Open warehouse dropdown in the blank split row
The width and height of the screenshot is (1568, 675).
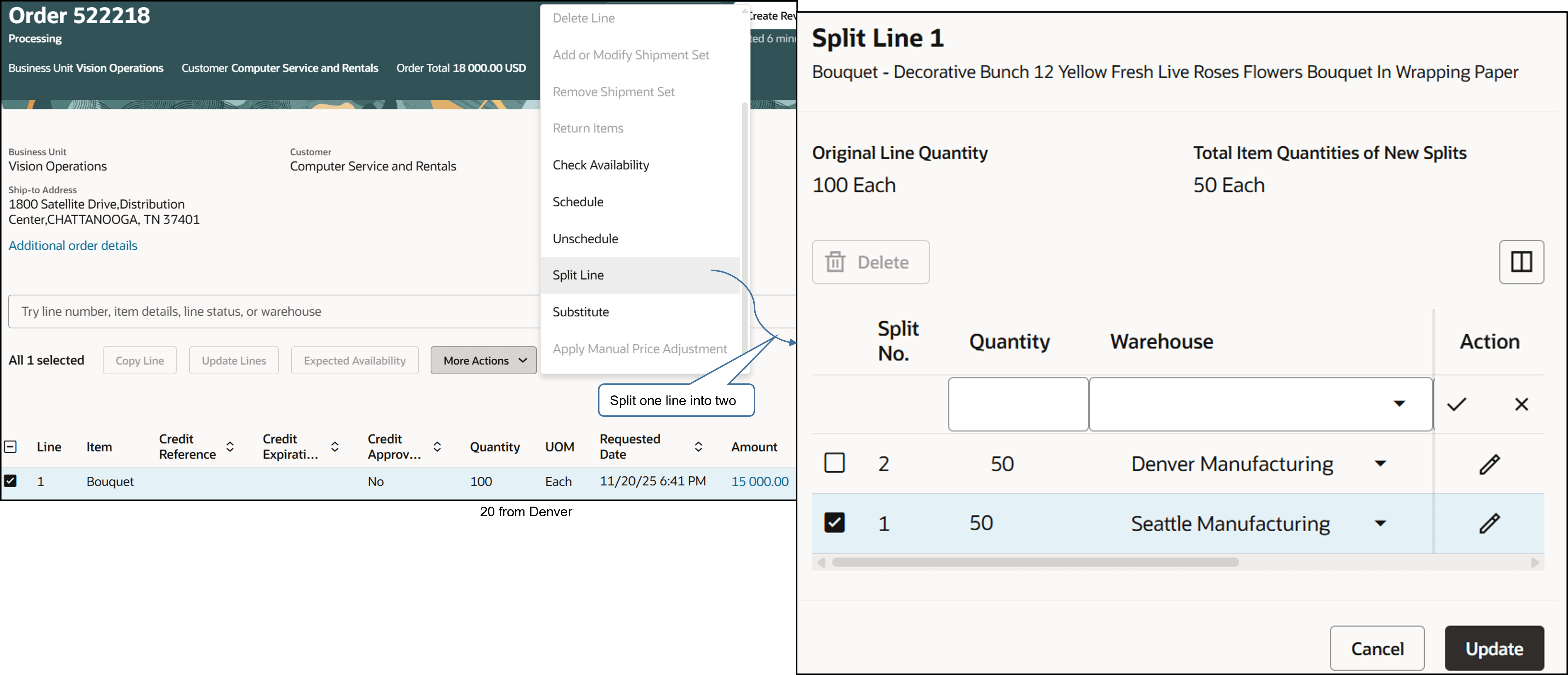(1398, 404)
